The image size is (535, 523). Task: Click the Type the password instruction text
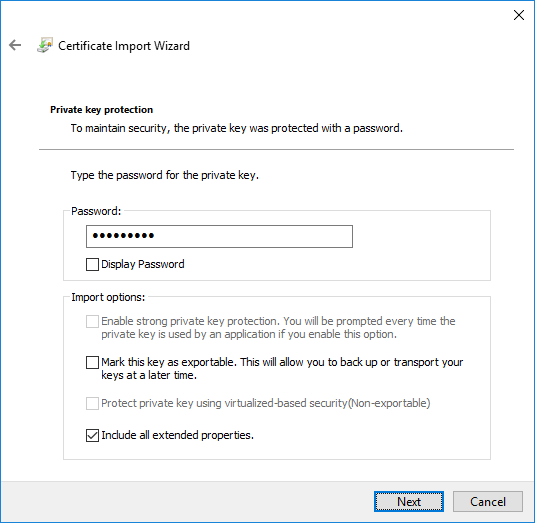click(x=165, y=175)
